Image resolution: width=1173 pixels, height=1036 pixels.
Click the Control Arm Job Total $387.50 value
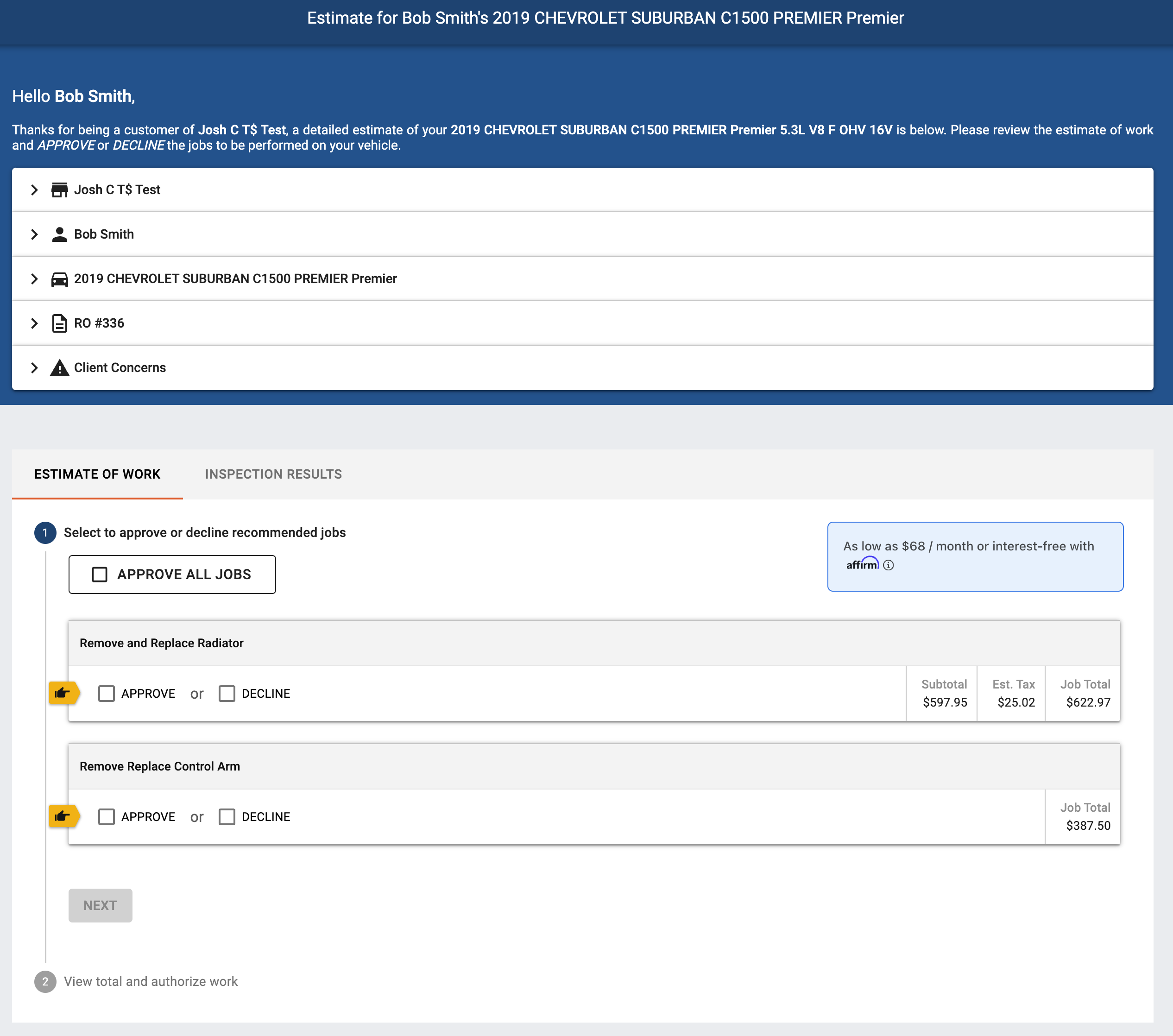pos(1088,826)
